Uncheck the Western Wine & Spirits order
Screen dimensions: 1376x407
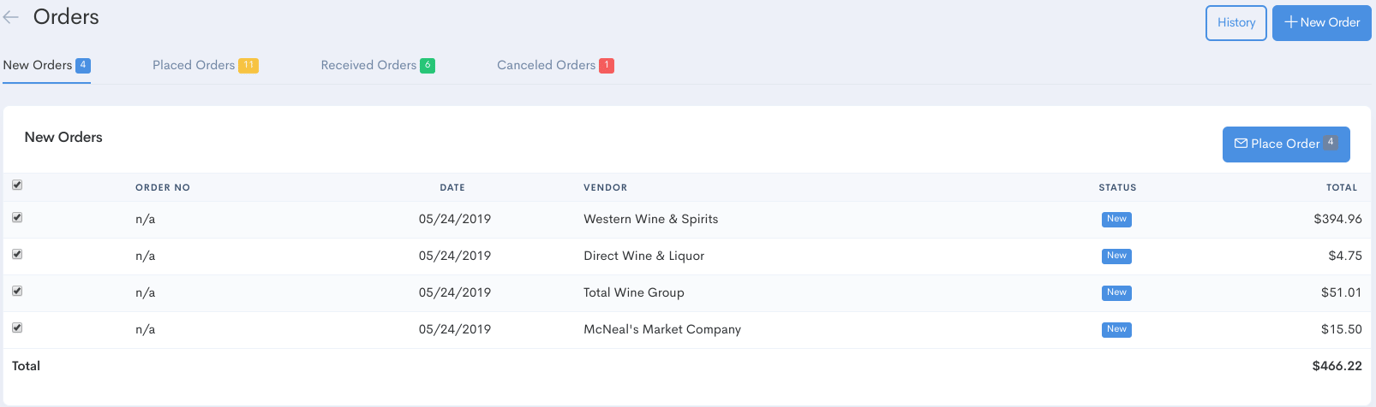(x=17, y=218)
